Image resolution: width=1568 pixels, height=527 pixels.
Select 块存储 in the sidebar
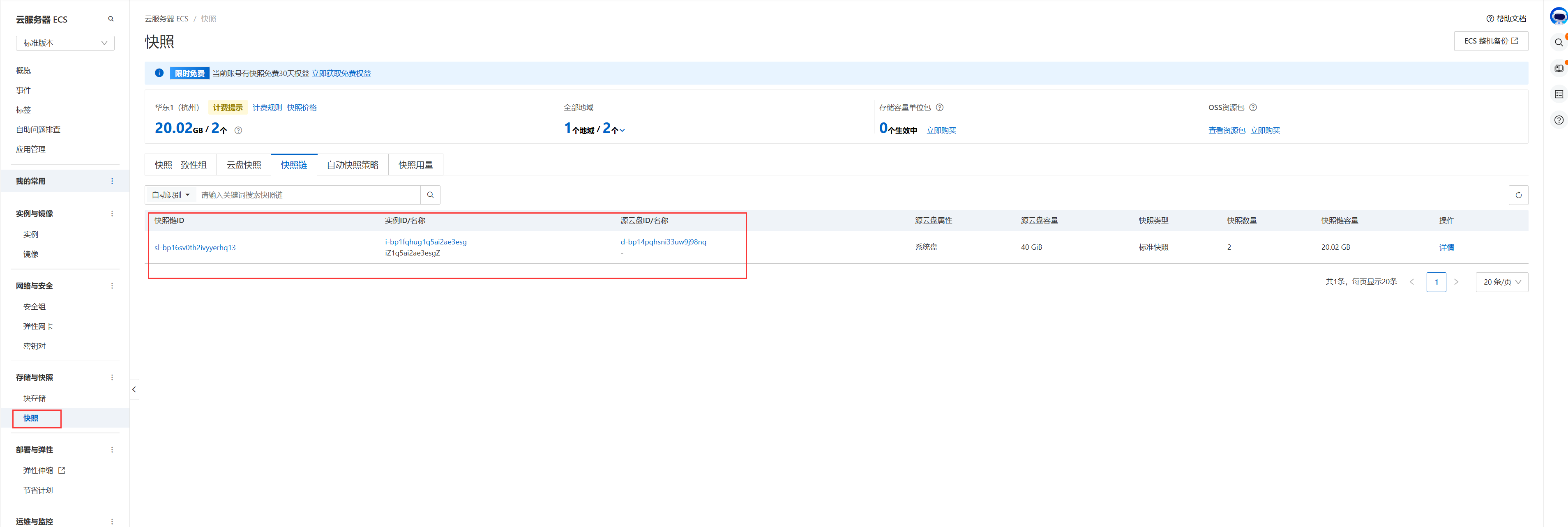pyautogui.click(x=35, y=398)
